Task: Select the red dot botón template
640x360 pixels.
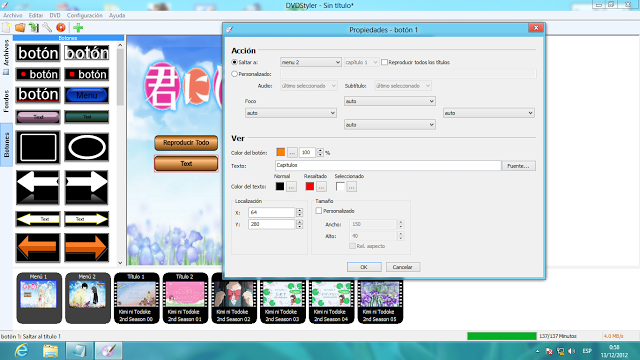Action: tap(38, 74)
